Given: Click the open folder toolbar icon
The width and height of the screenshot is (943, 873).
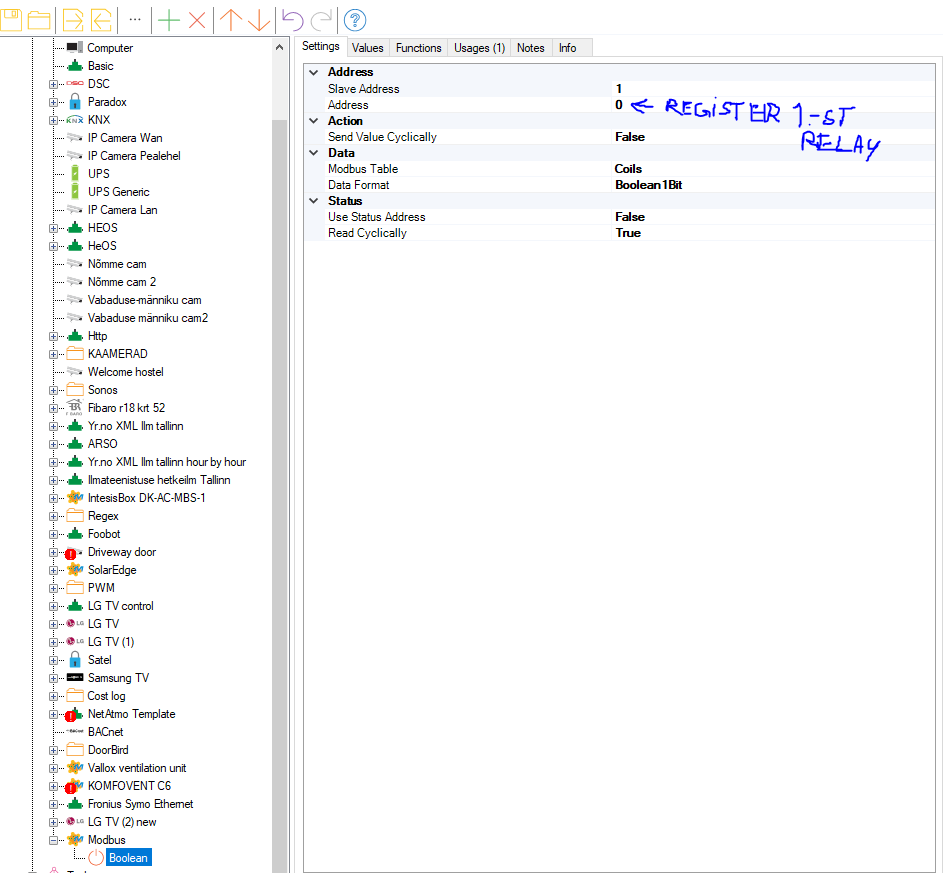Looking at the screenshot, I should click(39, 19).
